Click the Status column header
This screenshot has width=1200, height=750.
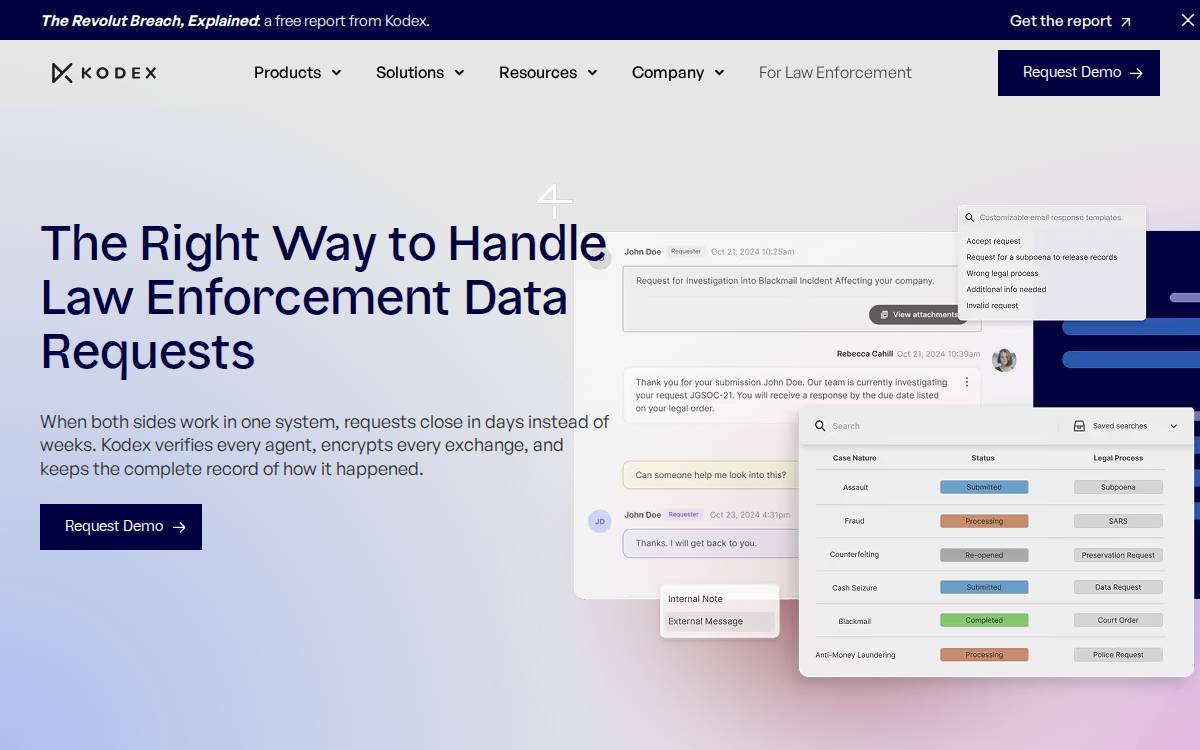tap(983, 458)
